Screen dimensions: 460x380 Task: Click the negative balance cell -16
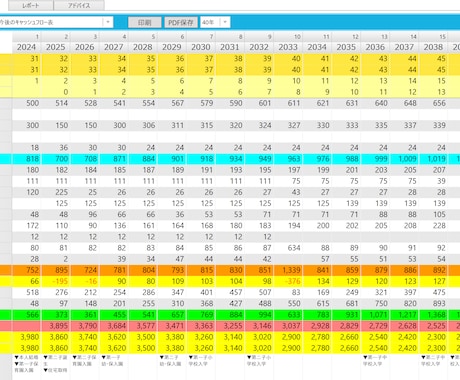coord(85,281)
